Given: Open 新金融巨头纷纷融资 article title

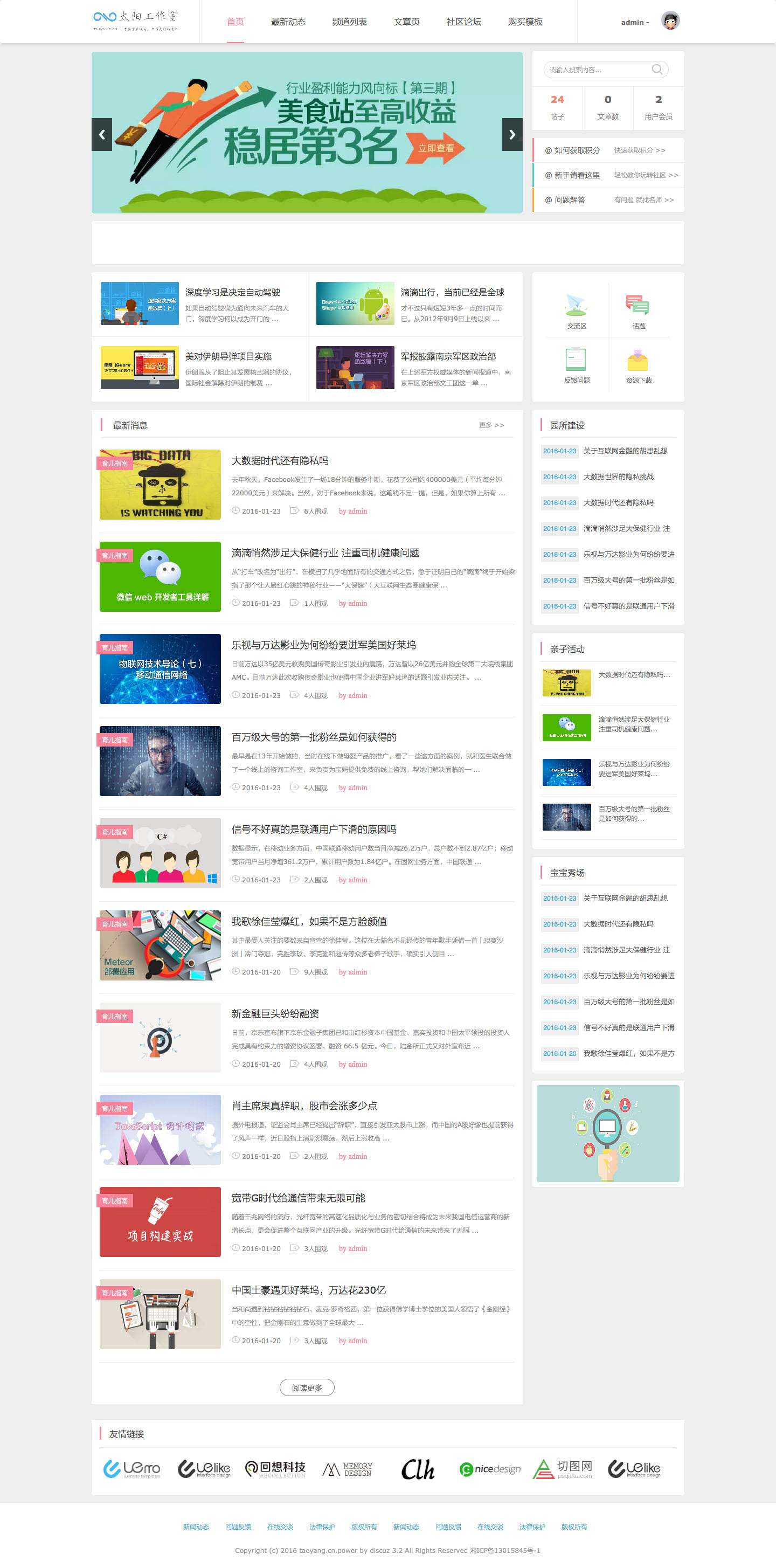Looking at the screenshot, I should tap(275, 1013).
